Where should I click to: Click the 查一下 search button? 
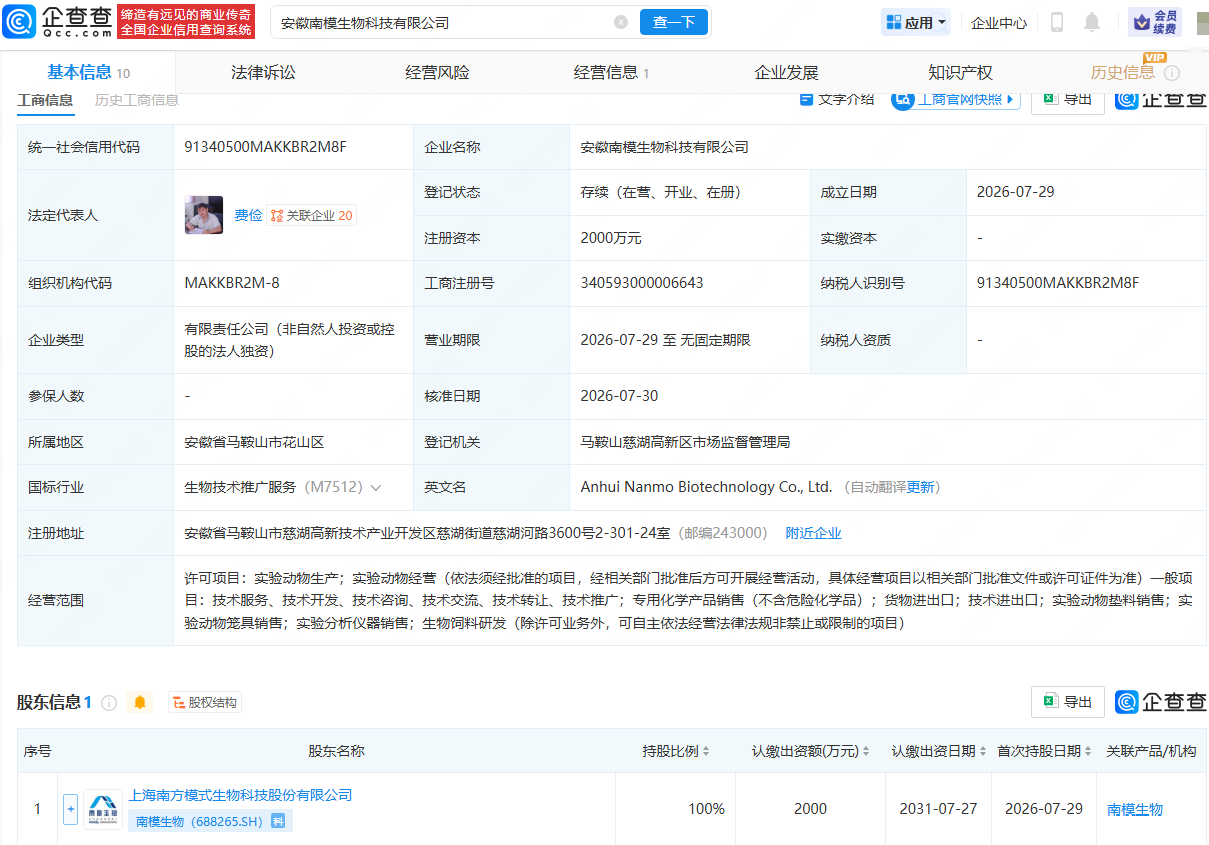pos(673,22)
